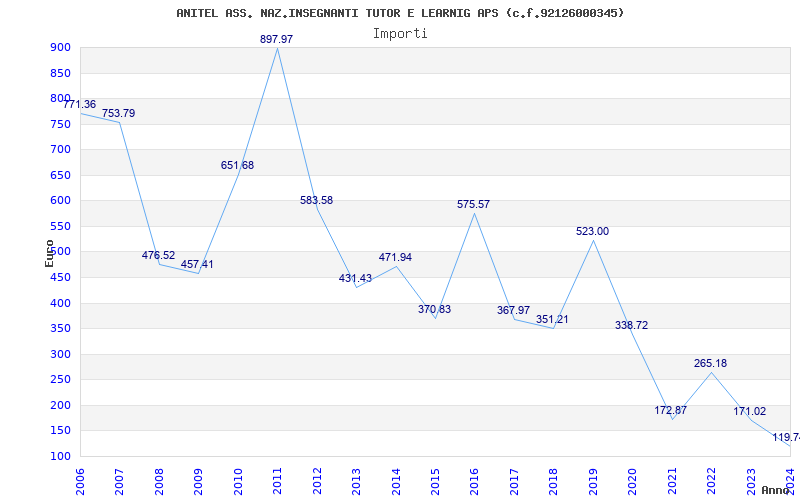The image size is (800, 500).
Task: Click the y-axis value 700
Action: click(60, 150)
